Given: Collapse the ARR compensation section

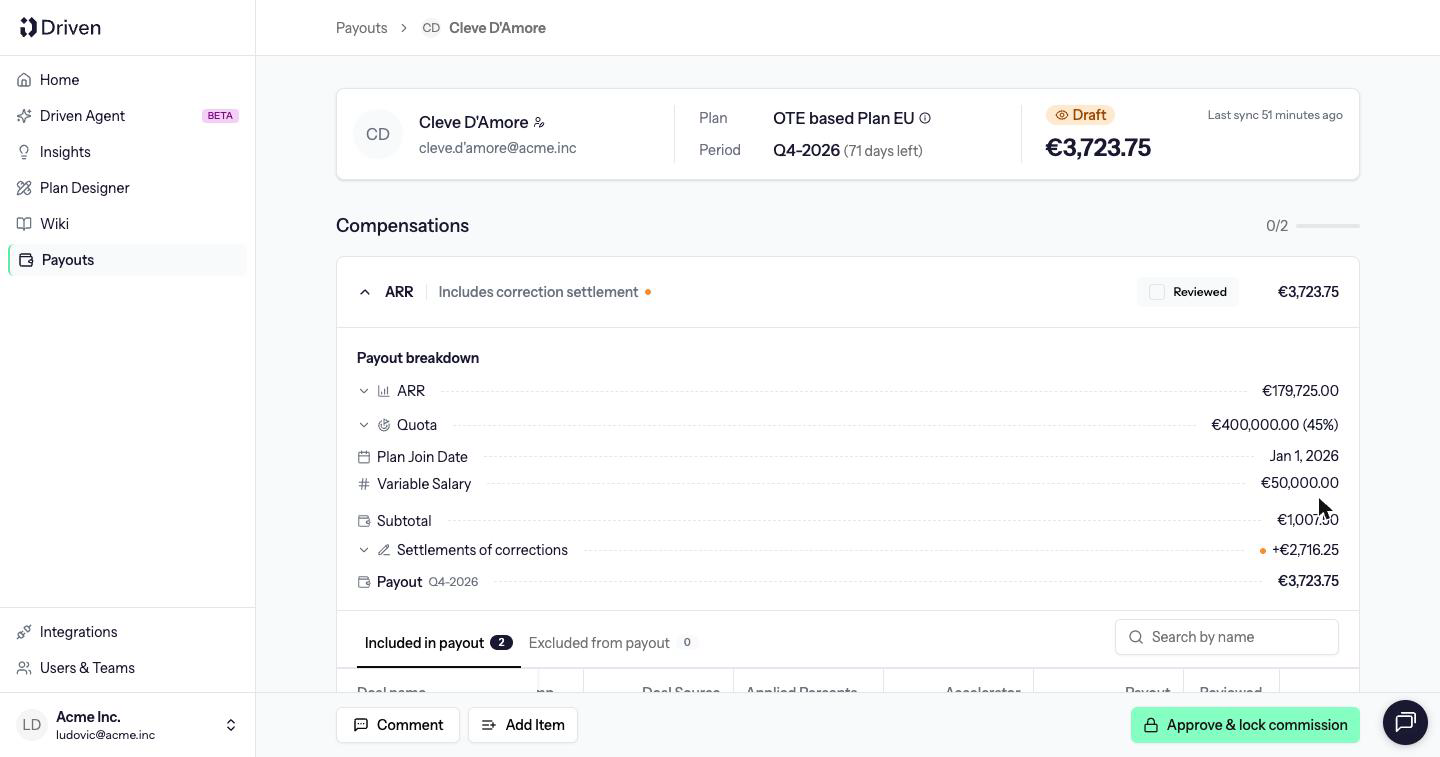Looking at the screenshot, I should click(x=365, y=292).
